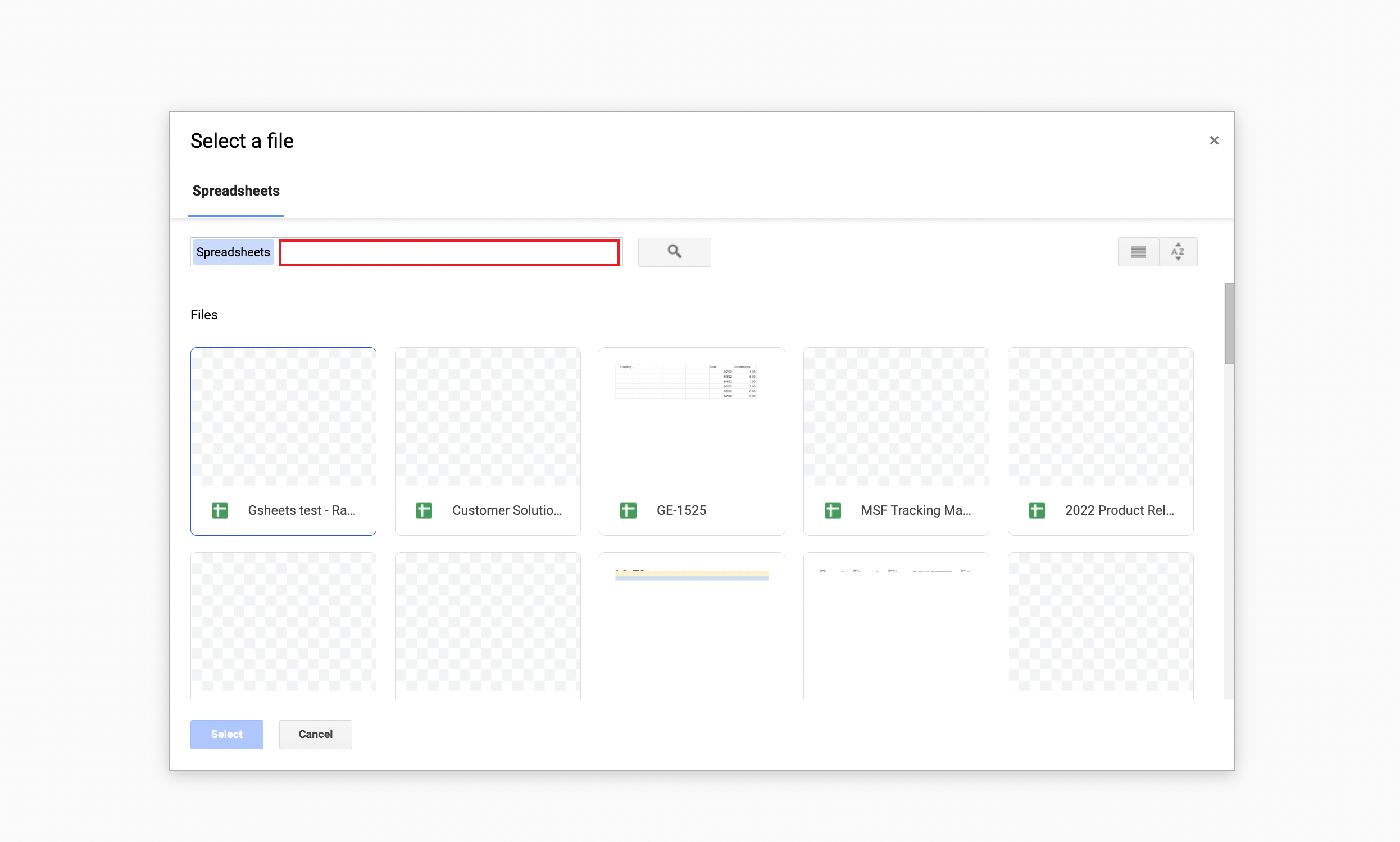This screenshot has height=842, width=1400.
Task: Click the file name 'MSF Tracking Ma...'
Action: coord(916,510)
